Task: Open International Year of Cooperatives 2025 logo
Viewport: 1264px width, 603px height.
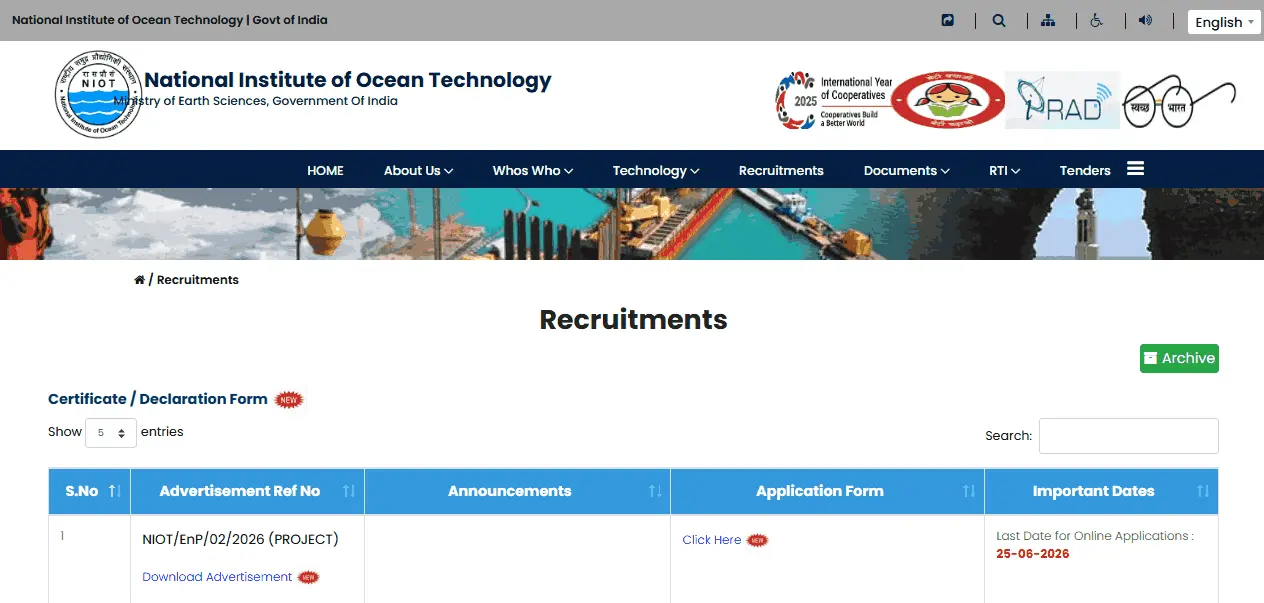Action: pyautogui.click(x=834, y=100)
